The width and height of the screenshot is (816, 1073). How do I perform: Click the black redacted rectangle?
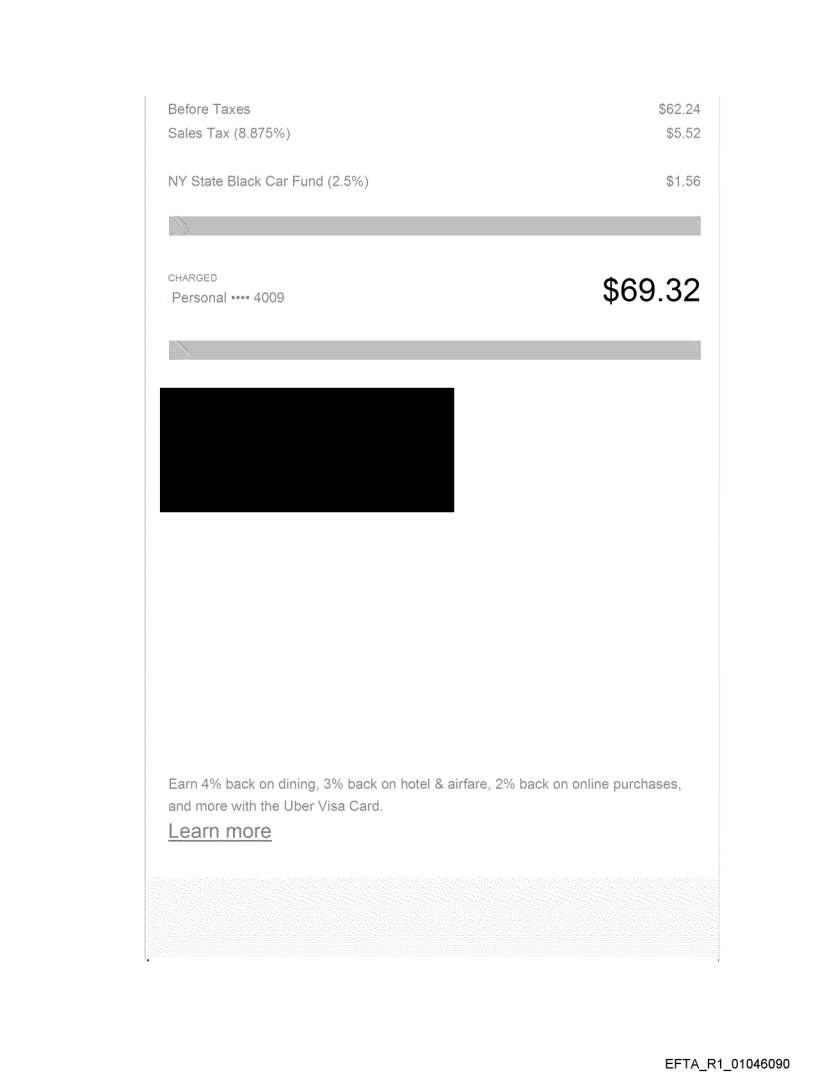pyautogui.click(x=307, y=450)
